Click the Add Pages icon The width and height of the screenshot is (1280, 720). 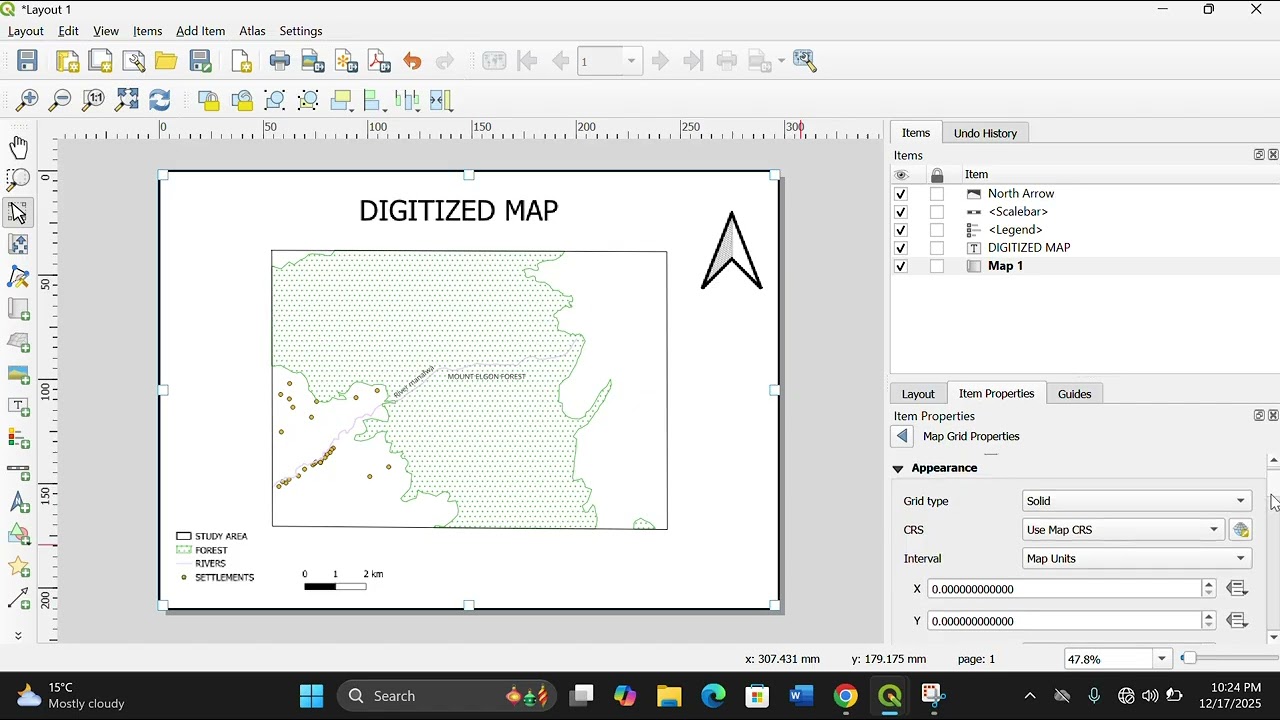(x=241, y=61)
